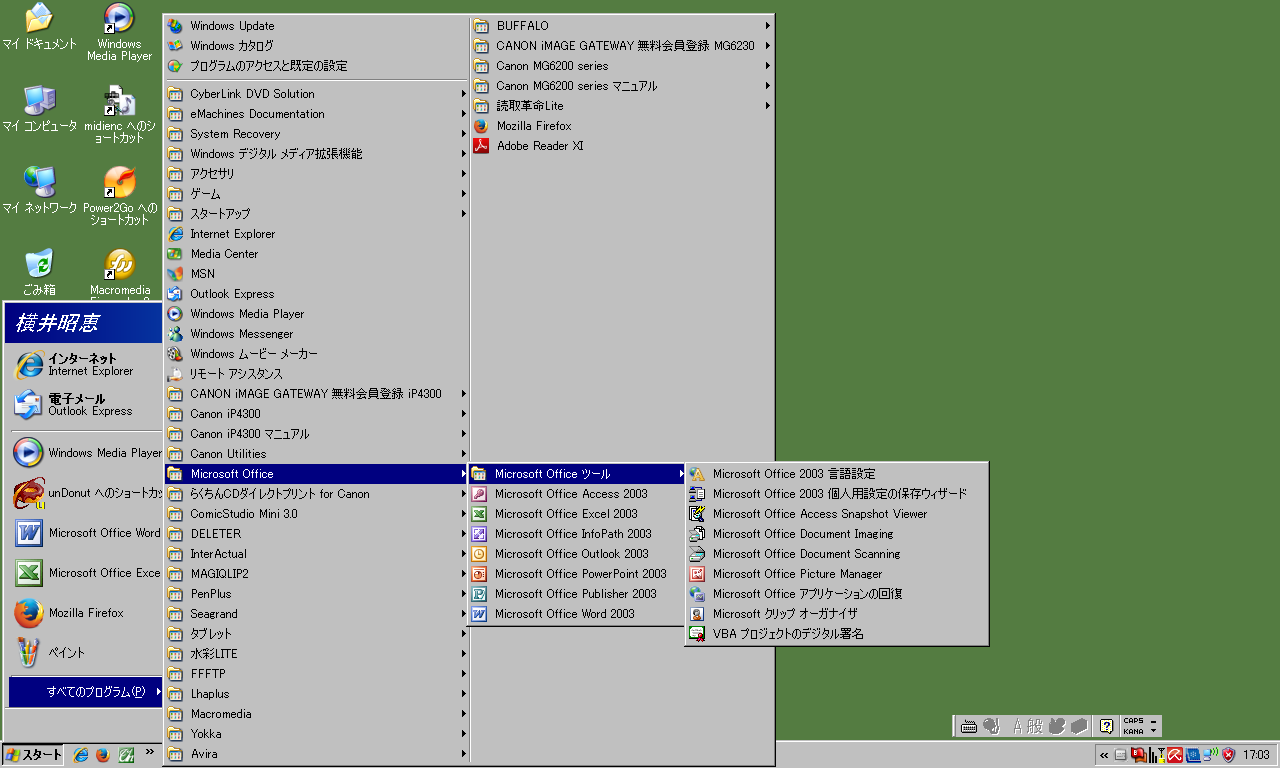The height and width of the screenshot is (768, 1280).
Task: Click すべてのプログラム in Start menu
Action: (x=86, y=692)
